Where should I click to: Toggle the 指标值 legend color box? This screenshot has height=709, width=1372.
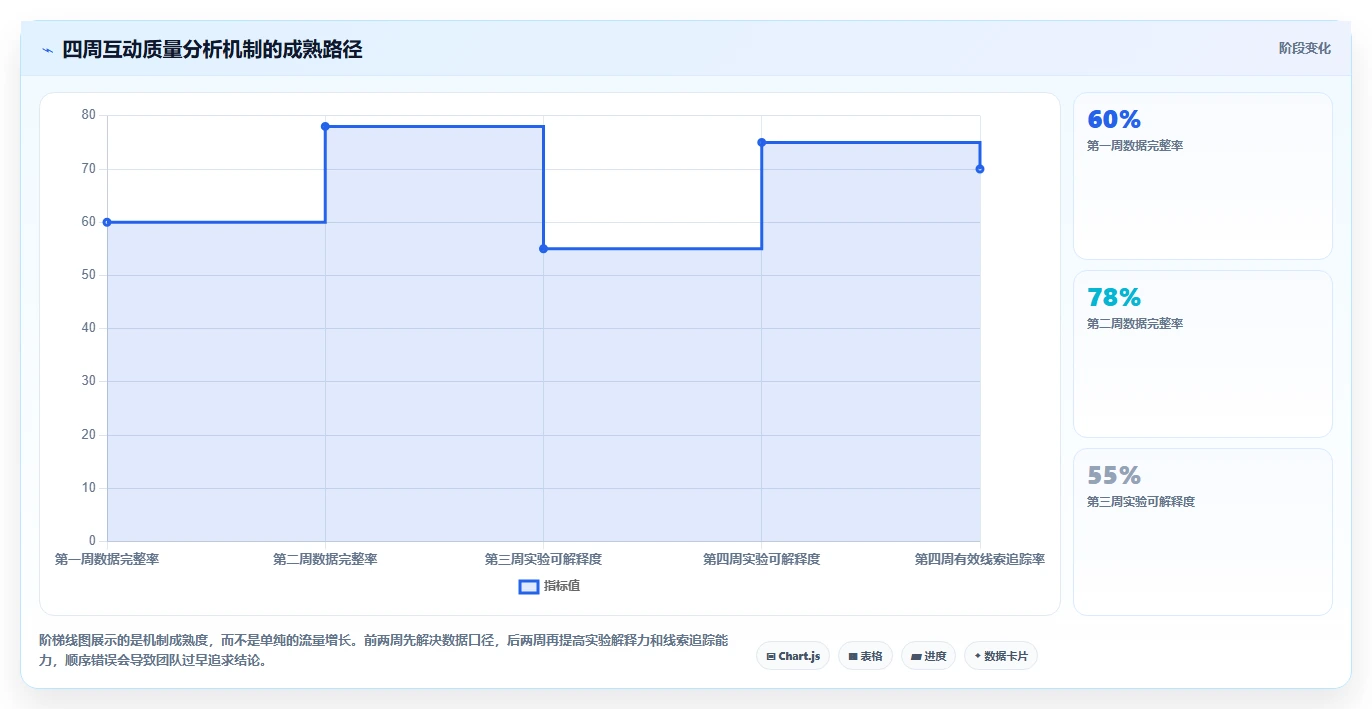(529, 586)
